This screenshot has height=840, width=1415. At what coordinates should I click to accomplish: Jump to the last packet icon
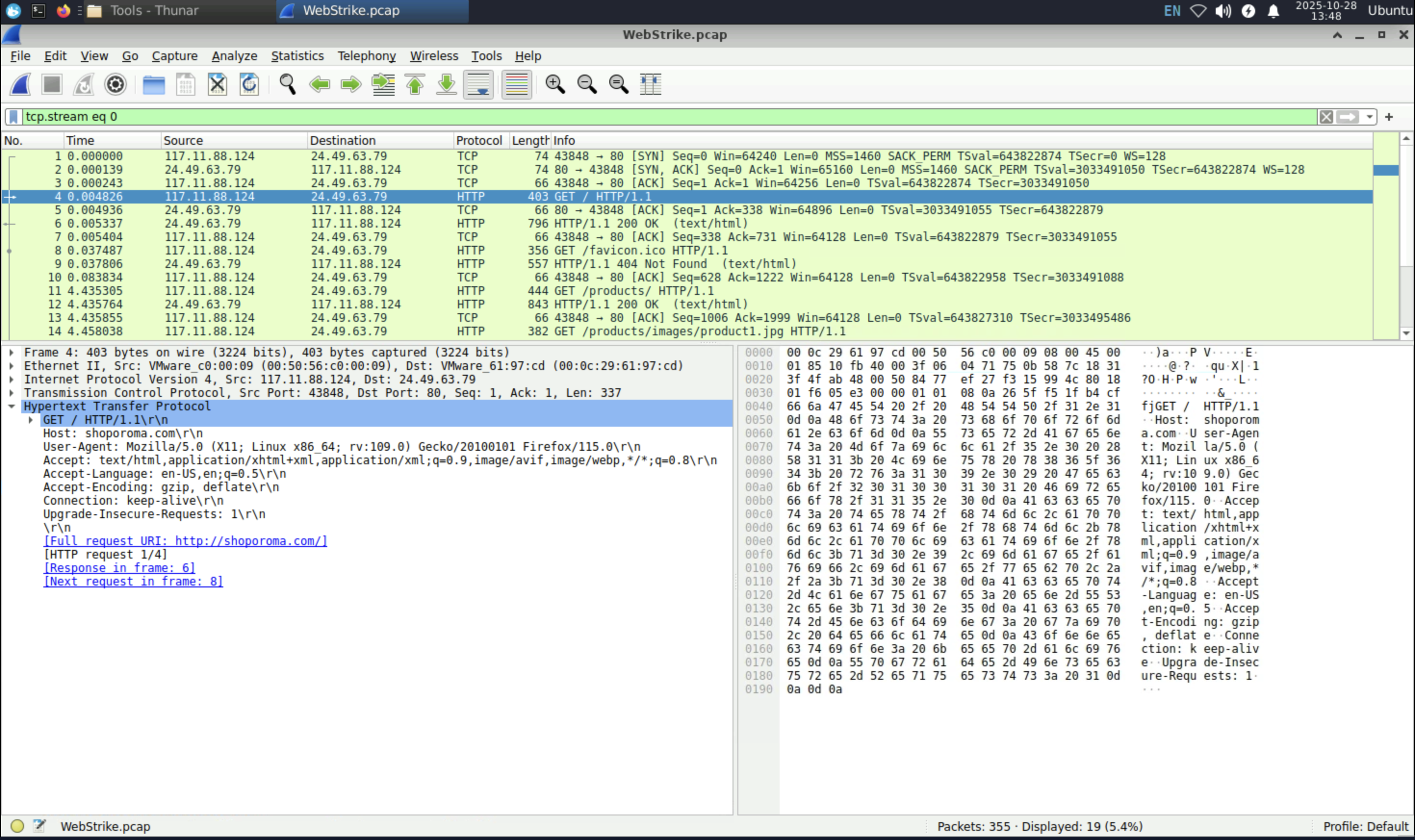coord(446,85)
